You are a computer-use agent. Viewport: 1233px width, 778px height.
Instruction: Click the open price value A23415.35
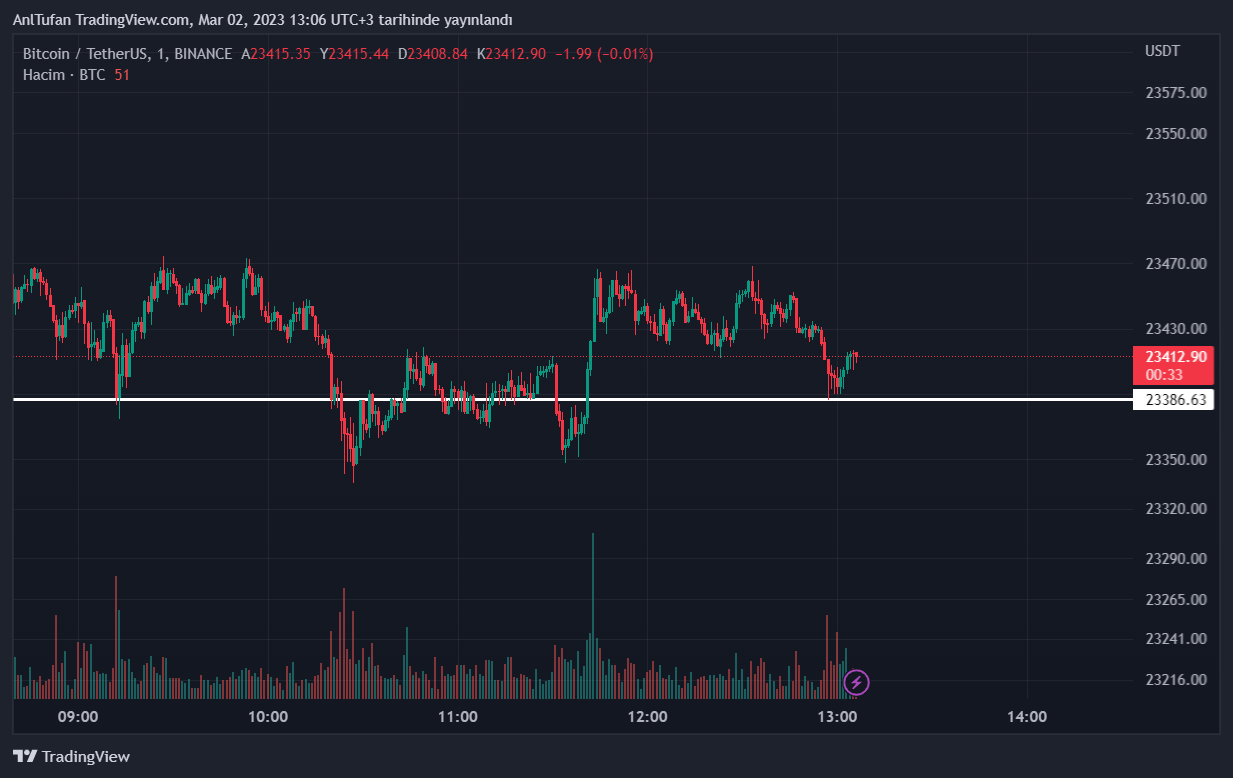(276, 54)
